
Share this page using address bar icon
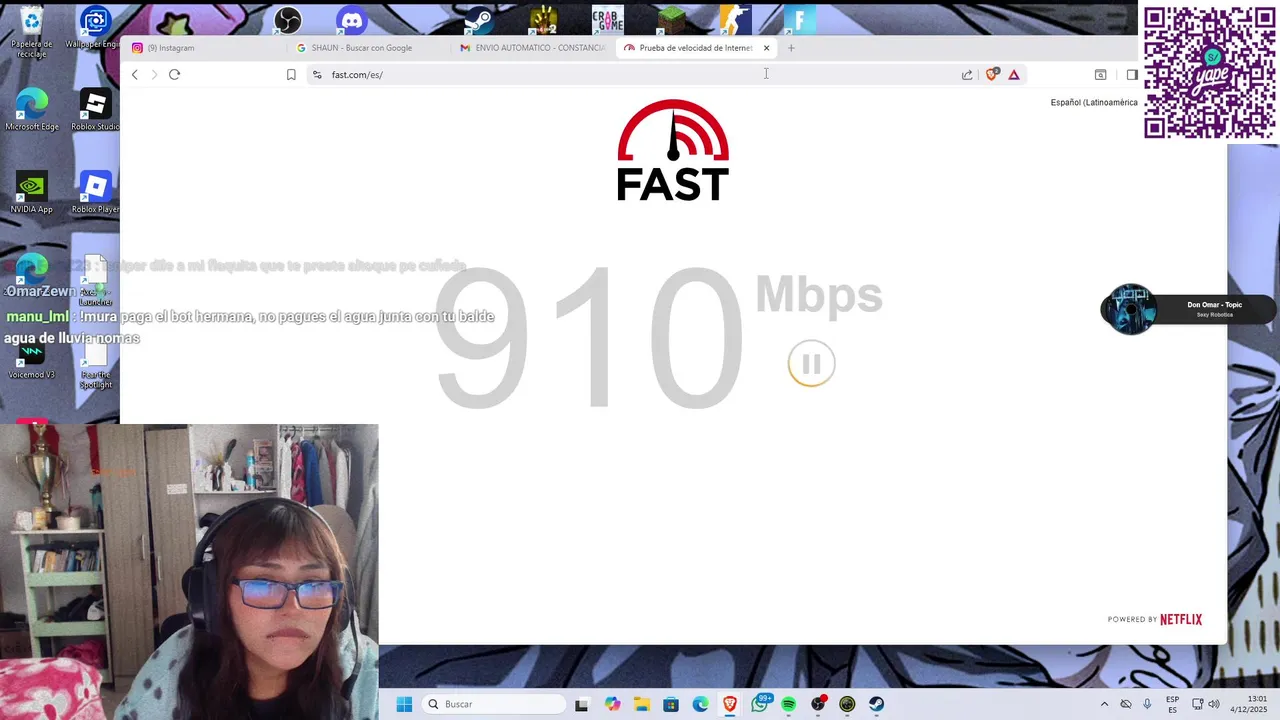tap(967, 74)
